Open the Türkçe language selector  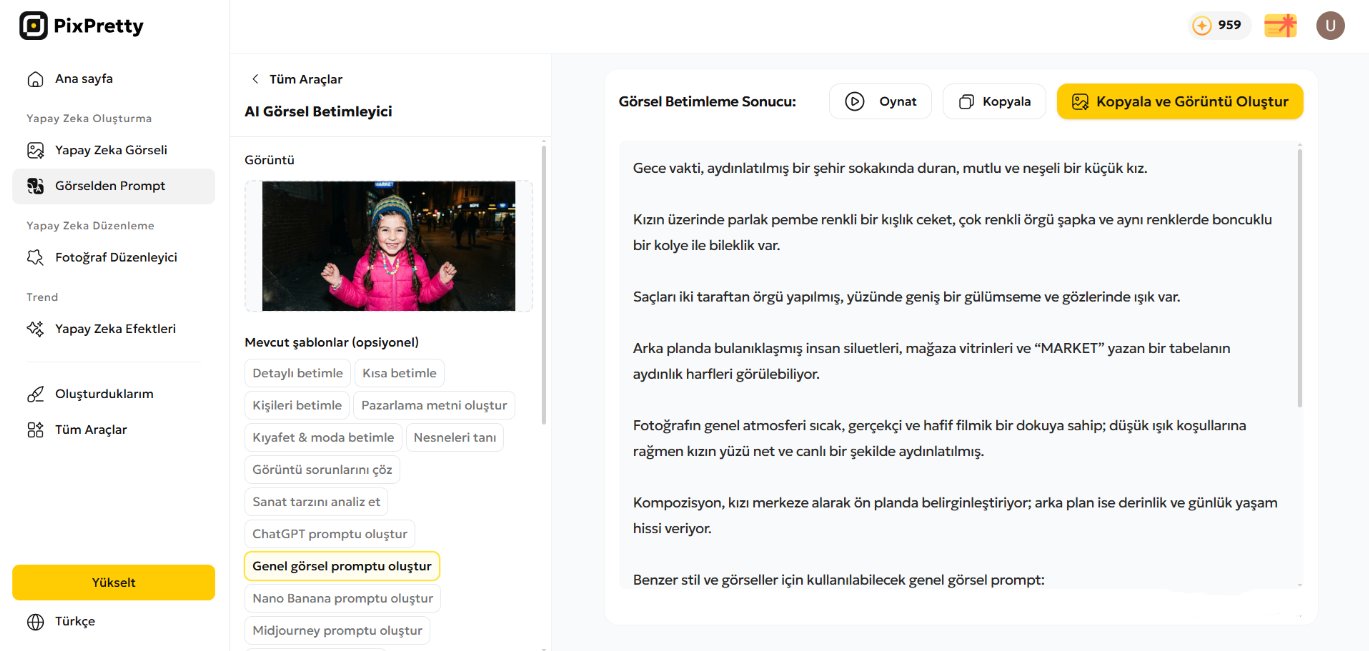coord(68,621)
